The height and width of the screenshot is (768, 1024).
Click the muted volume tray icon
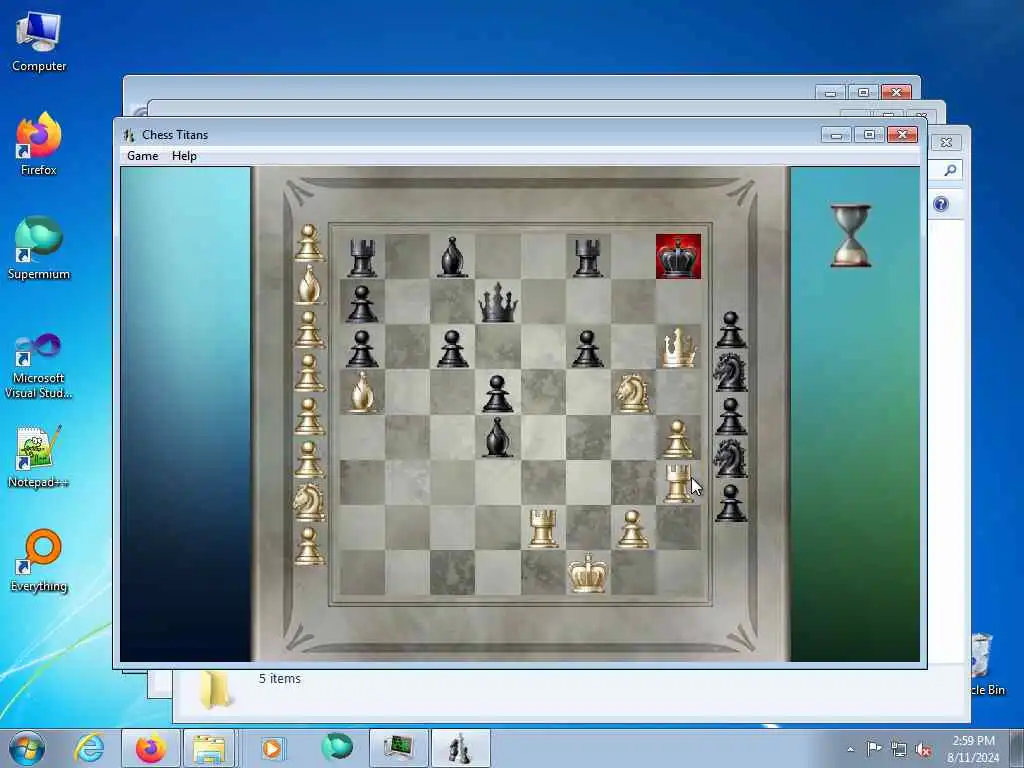coord(923,749)
